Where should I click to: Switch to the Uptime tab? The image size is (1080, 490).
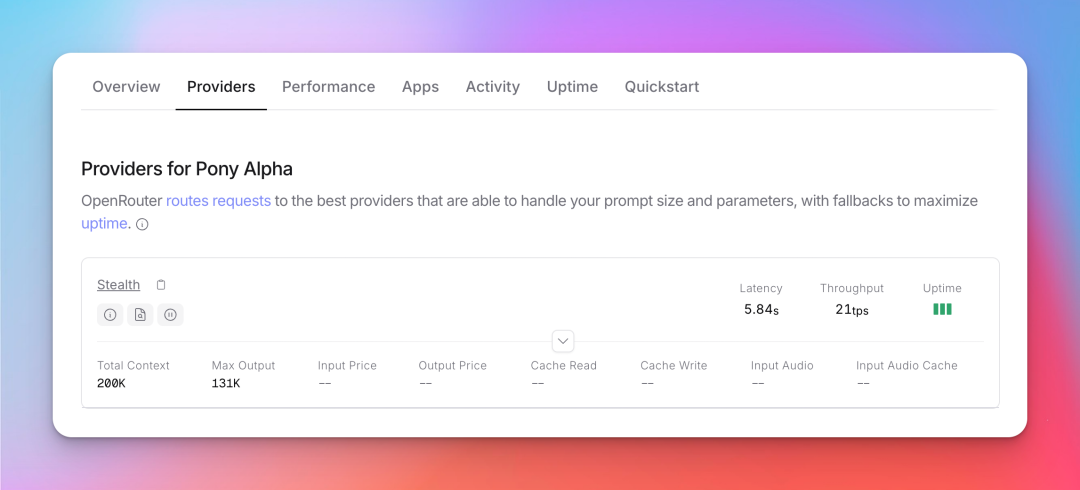(x=572, y=87)
